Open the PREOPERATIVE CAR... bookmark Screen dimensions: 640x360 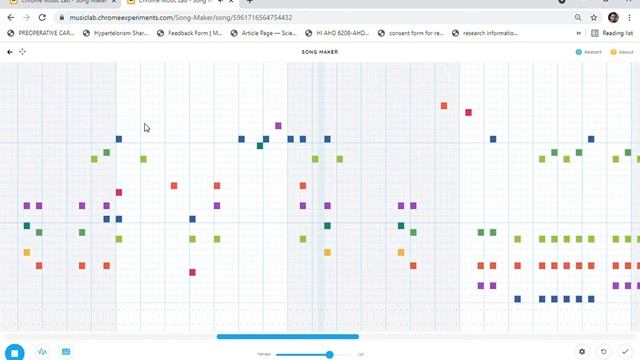click(41, 33)
